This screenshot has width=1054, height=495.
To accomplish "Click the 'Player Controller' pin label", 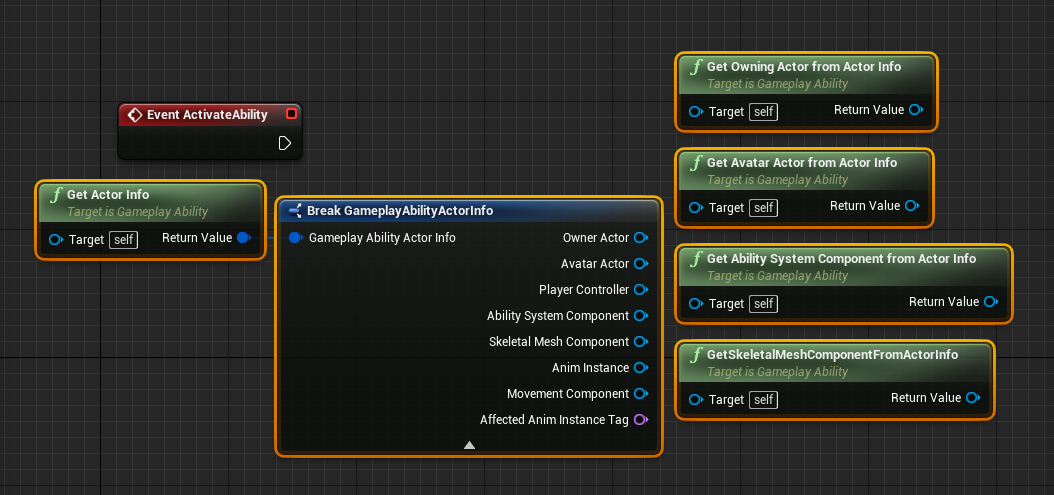I will coord(584,290).
